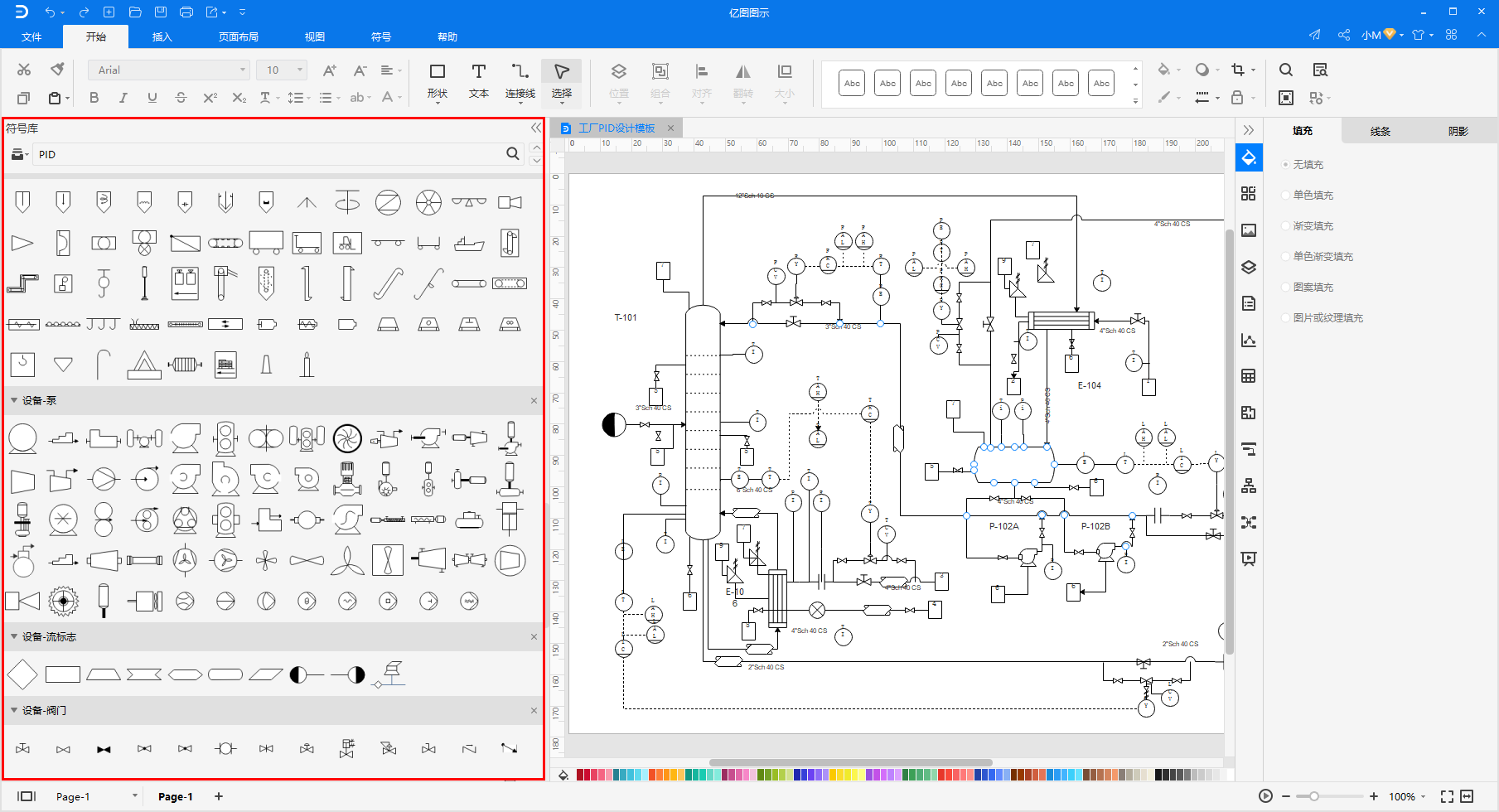
Task: Click the print icon in the title bar
Action: pyautogui.click(x=186, y=12)
